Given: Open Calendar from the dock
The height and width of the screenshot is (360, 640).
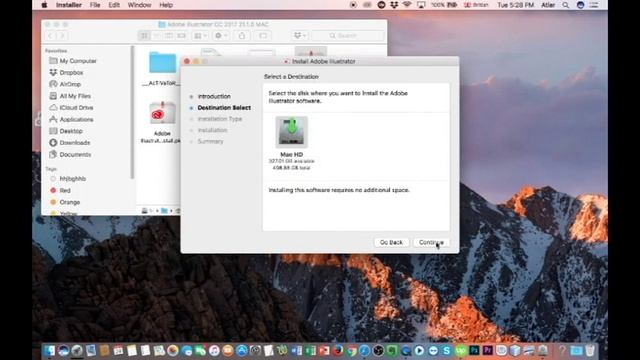Looking at the screenshot, I should (x=118, y=350).
